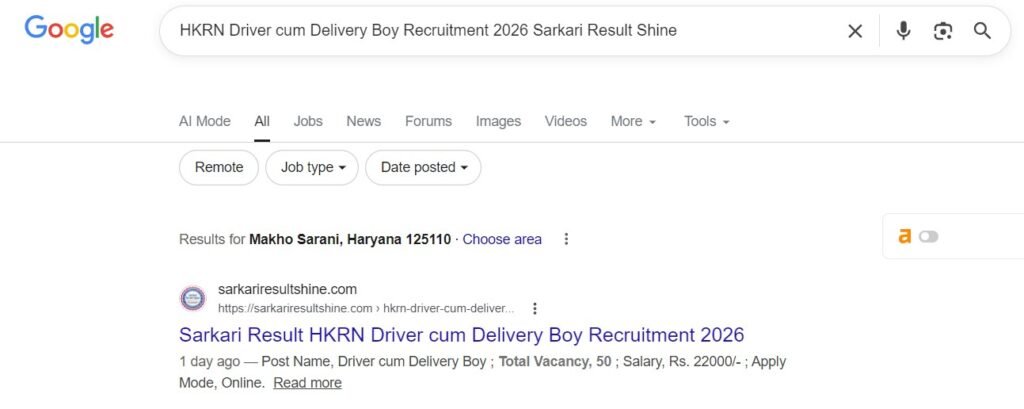Expand the Date posted dropdown
The width and height of the screenshot is (1024, 409).
point(423,167)
